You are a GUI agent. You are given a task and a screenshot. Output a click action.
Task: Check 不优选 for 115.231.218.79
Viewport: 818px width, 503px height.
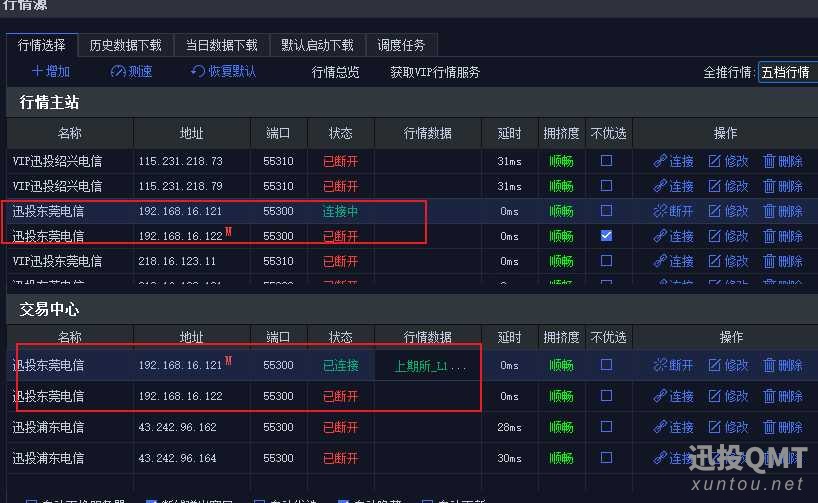coord(606,186)
